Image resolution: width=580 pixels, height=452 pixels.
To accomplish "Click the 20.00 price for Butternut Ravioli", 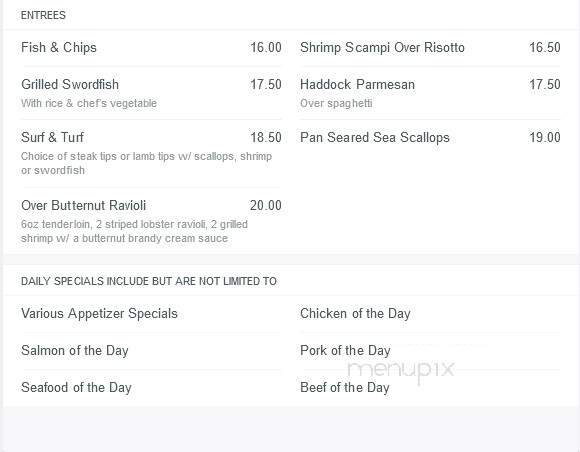I will click(x=266, y=206).
